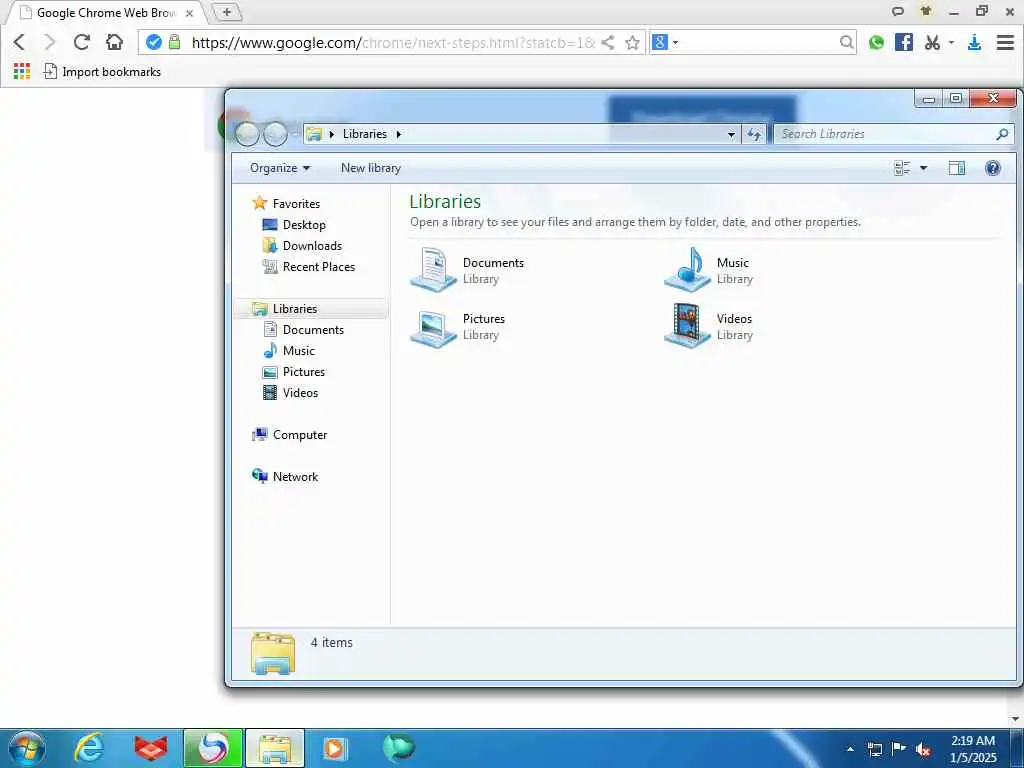Image resolution: width=1024 pixels, height=768 pixels.
Task: Open the browser home page
Action: pyautogui.click(x=114, y=42)
